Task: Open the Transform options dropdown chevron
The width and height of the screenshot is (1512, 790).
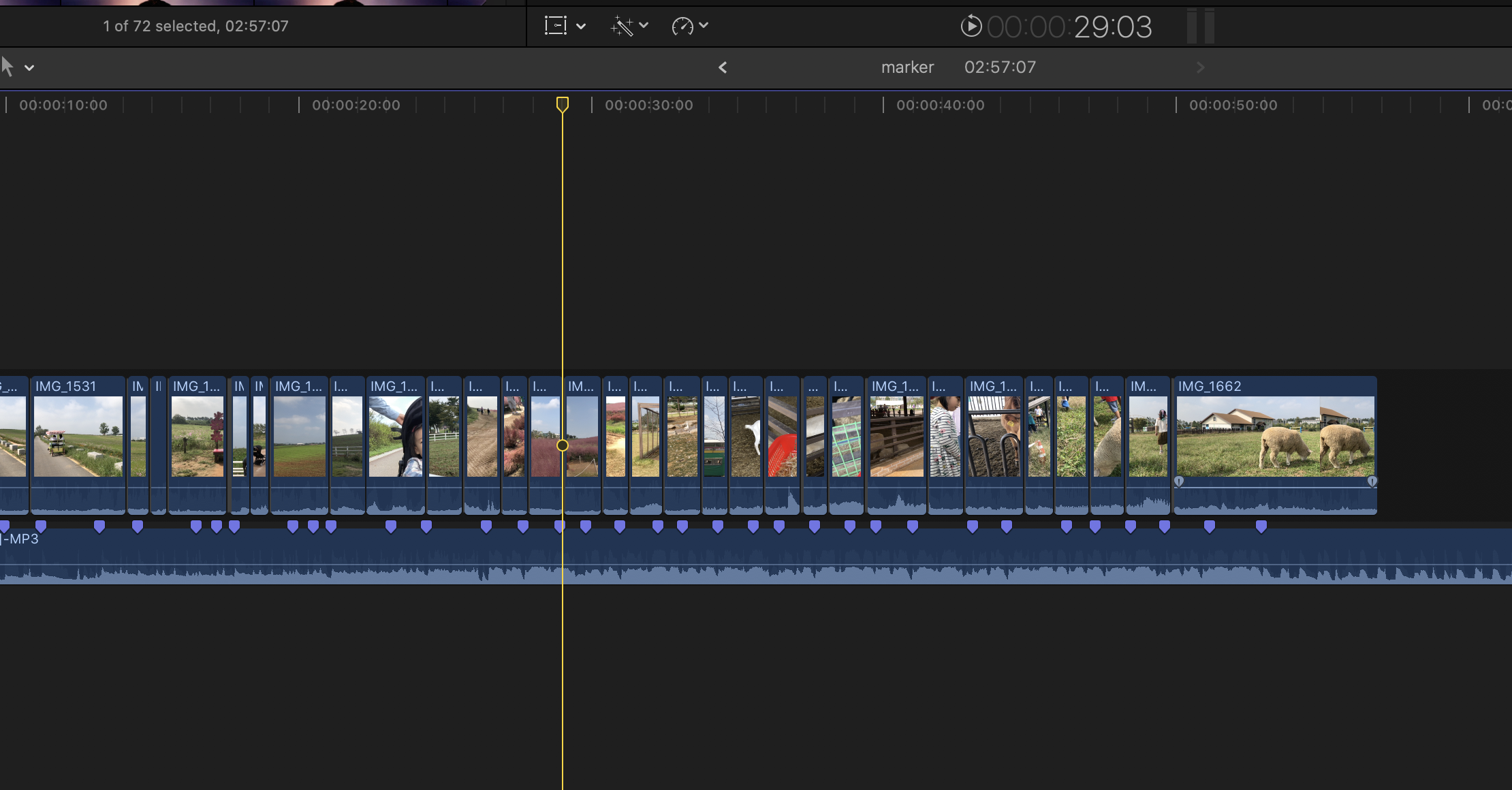Action: point(581,26)
